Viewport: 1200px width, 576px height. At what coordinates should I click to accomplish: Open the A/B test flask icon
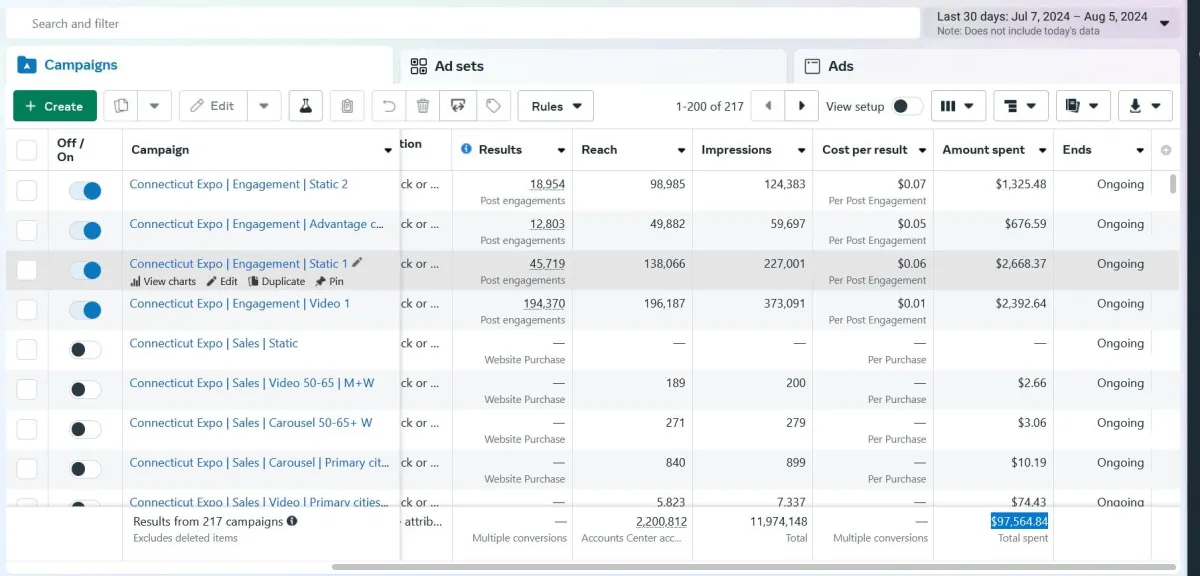(307, 106)
